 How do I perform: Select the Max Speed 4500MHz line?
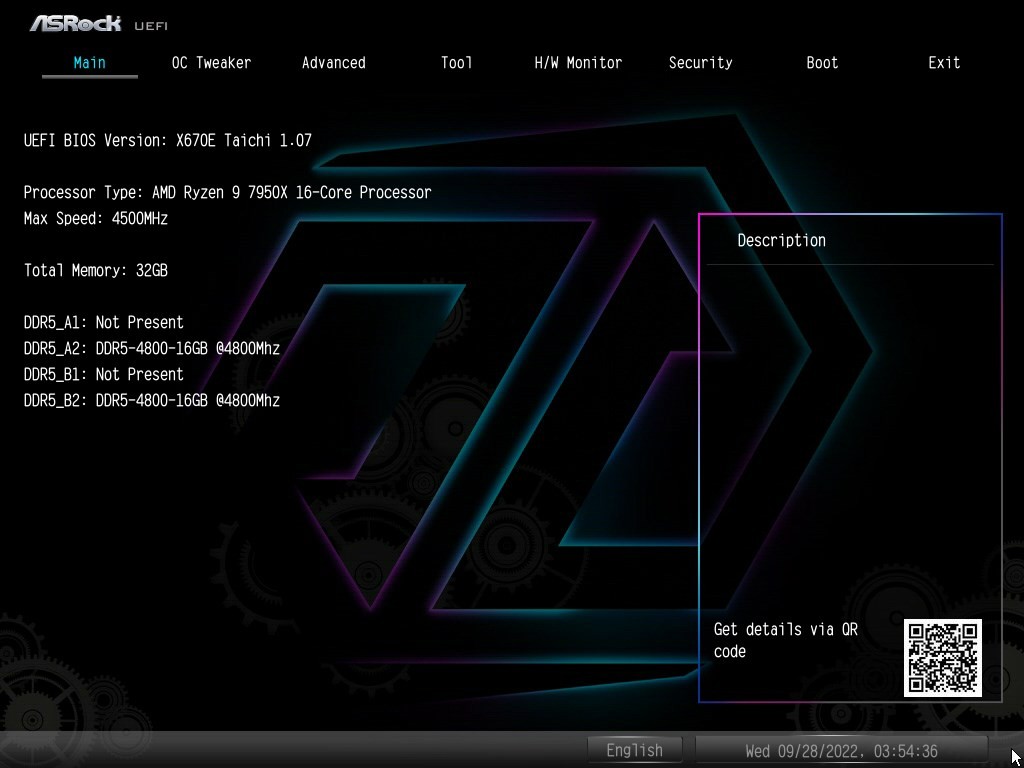pyautogui.click(x=95, y=218)
